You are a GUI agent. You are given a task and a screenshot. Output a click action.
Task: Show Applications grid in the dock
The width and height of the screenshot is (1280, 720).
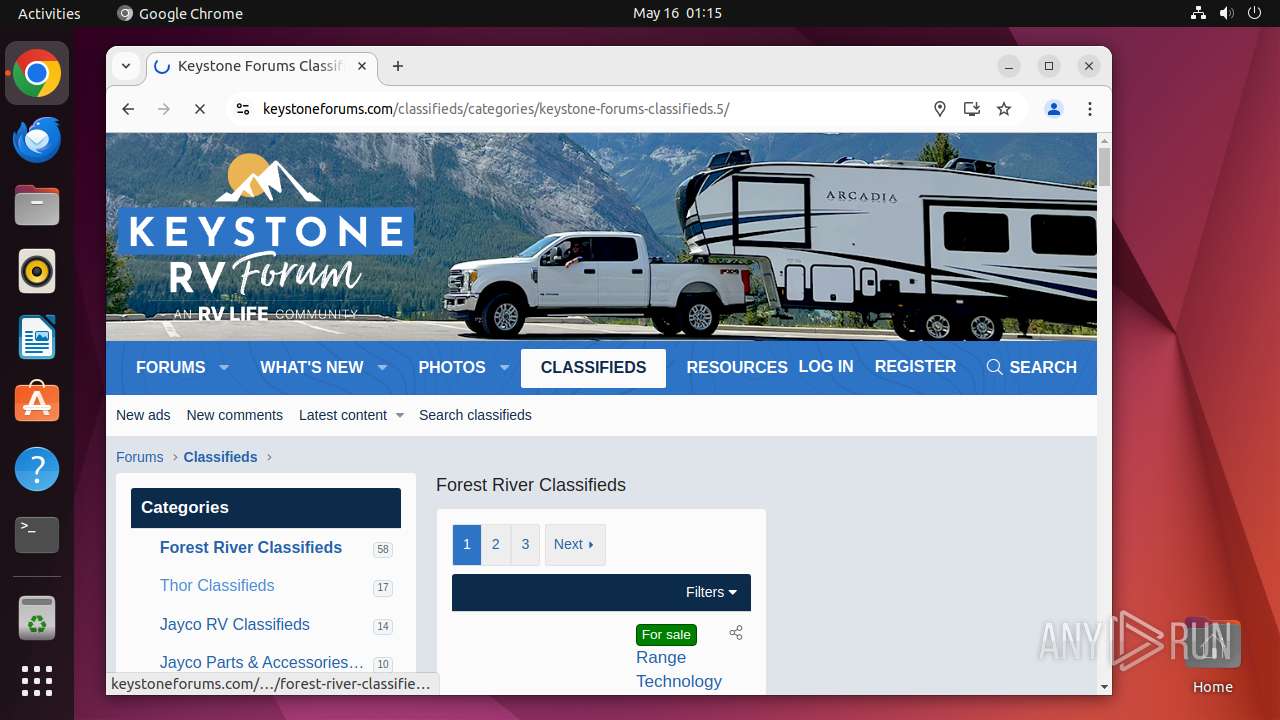pyautogui.click(x=37, y=681)
